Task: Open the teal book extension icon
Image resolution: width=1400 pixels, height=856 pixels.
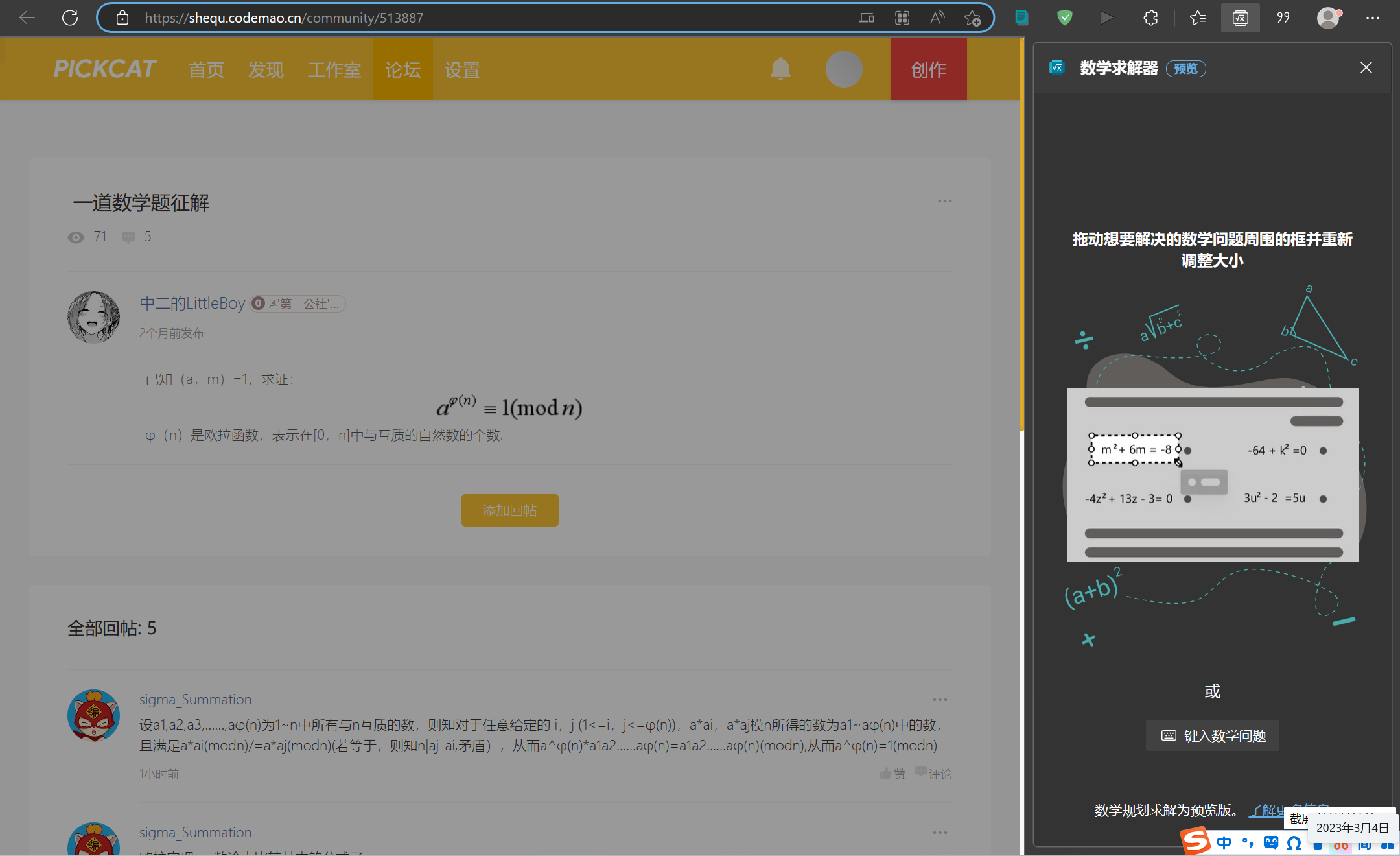Action: pyautogui.click(x=1021, y=18)
